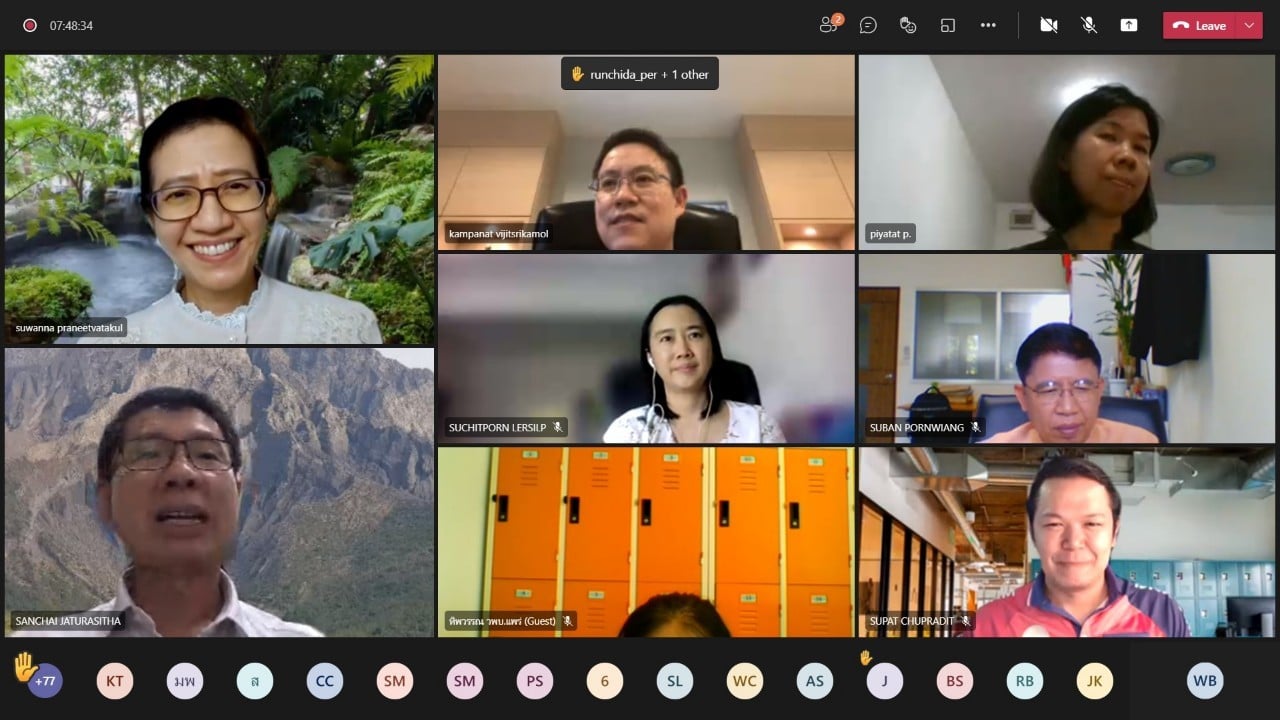The image size is (1280, 720).
Task: Turn the camera on
Action: point(1049,25)
